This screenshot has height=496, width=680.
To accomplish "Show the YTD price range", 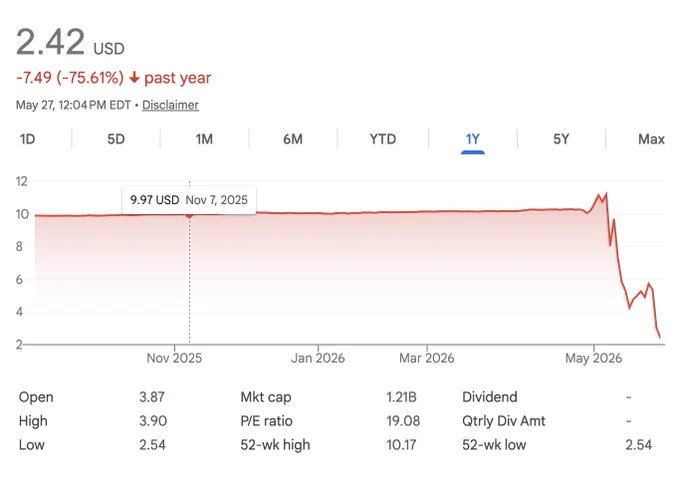I will pyautogui.click(x=382, y=139).
